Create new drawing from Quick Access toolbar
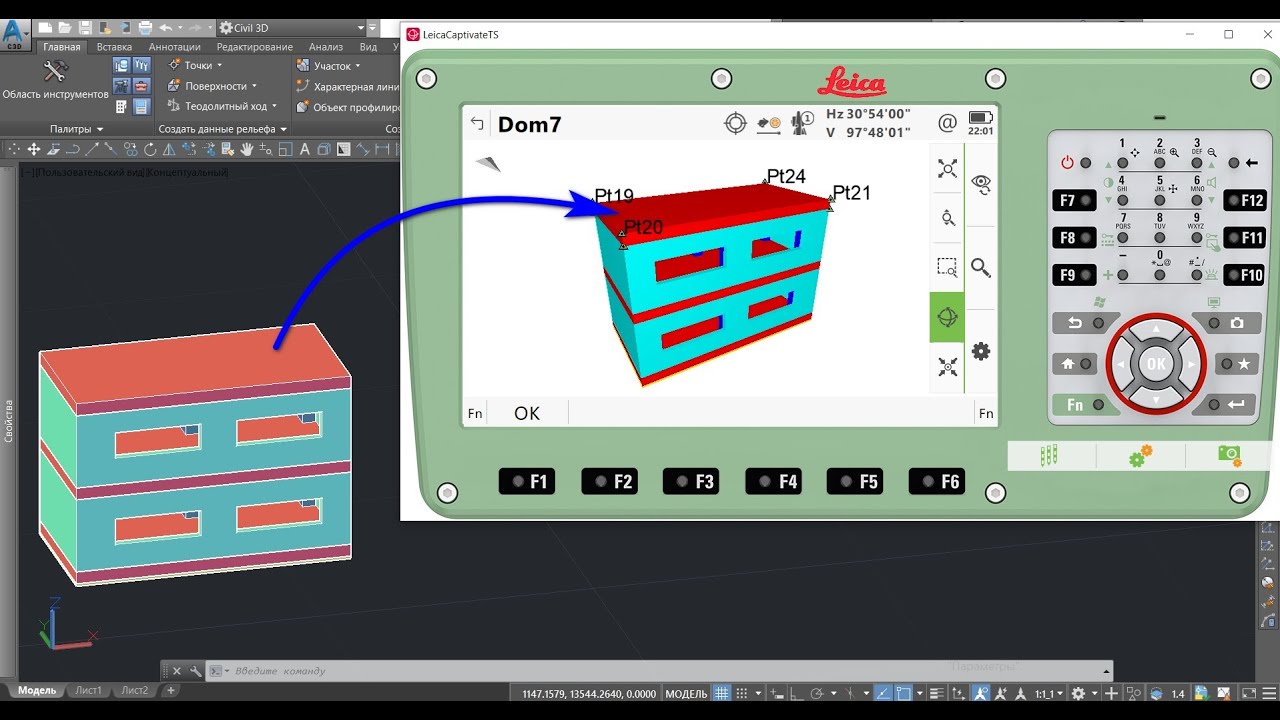The width and height of the screenshot is (1280, 720). pyautogui.click(x=47, y=28)
